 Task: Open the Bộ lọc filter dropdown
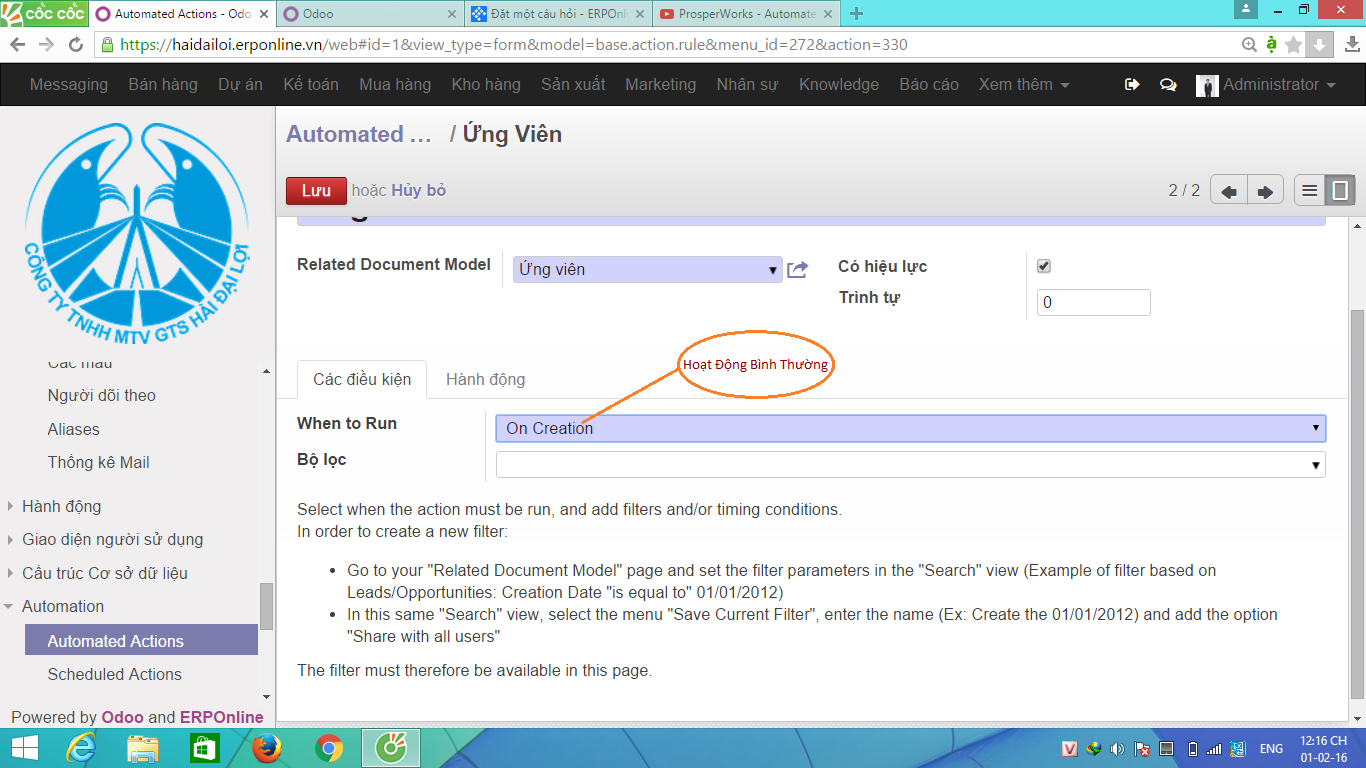point(910,465)
